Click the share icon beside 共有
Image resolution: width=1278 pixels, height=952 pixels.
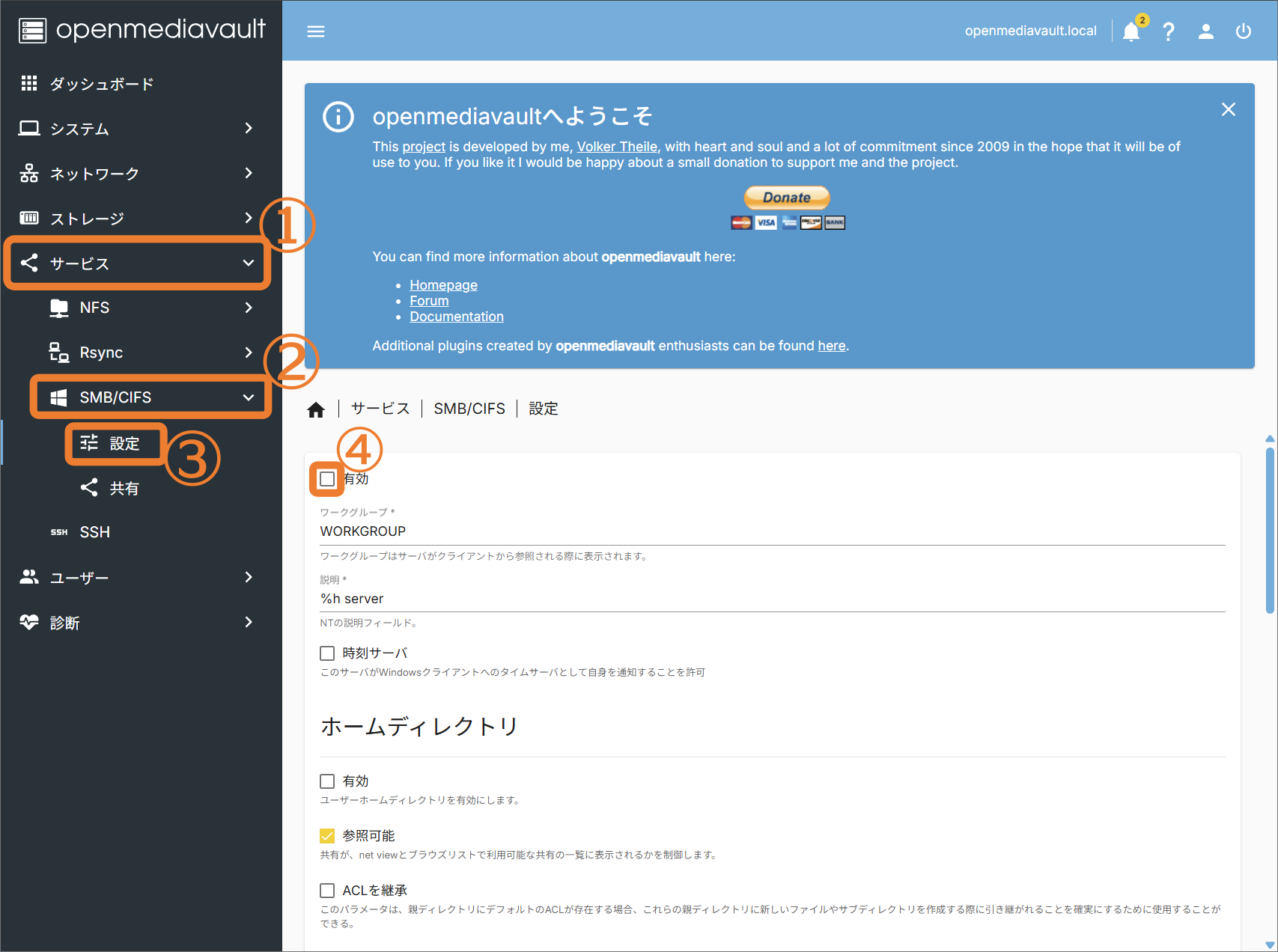point(89,488)
